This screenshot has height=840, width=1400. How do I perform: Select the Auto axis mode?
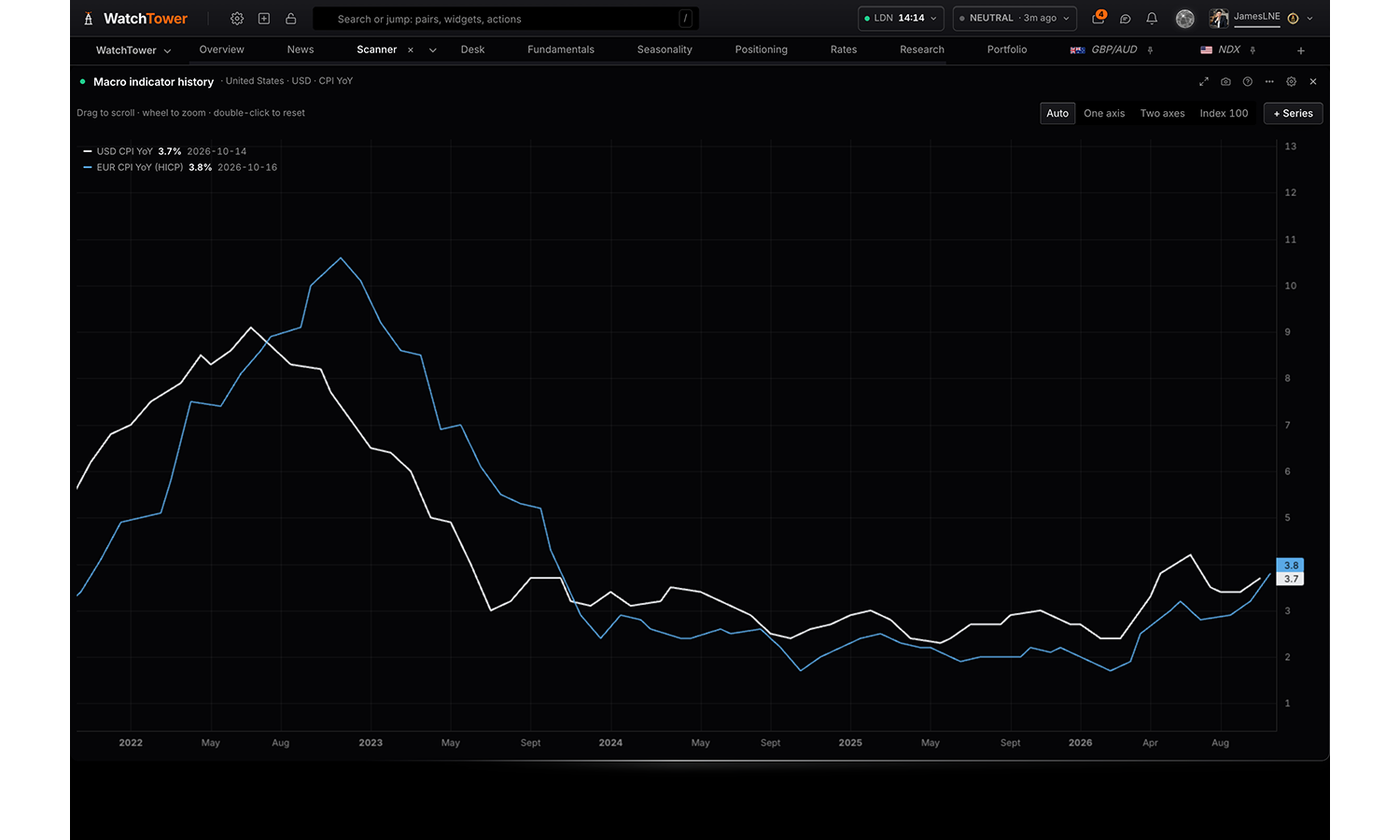[x=1057, y=114]
